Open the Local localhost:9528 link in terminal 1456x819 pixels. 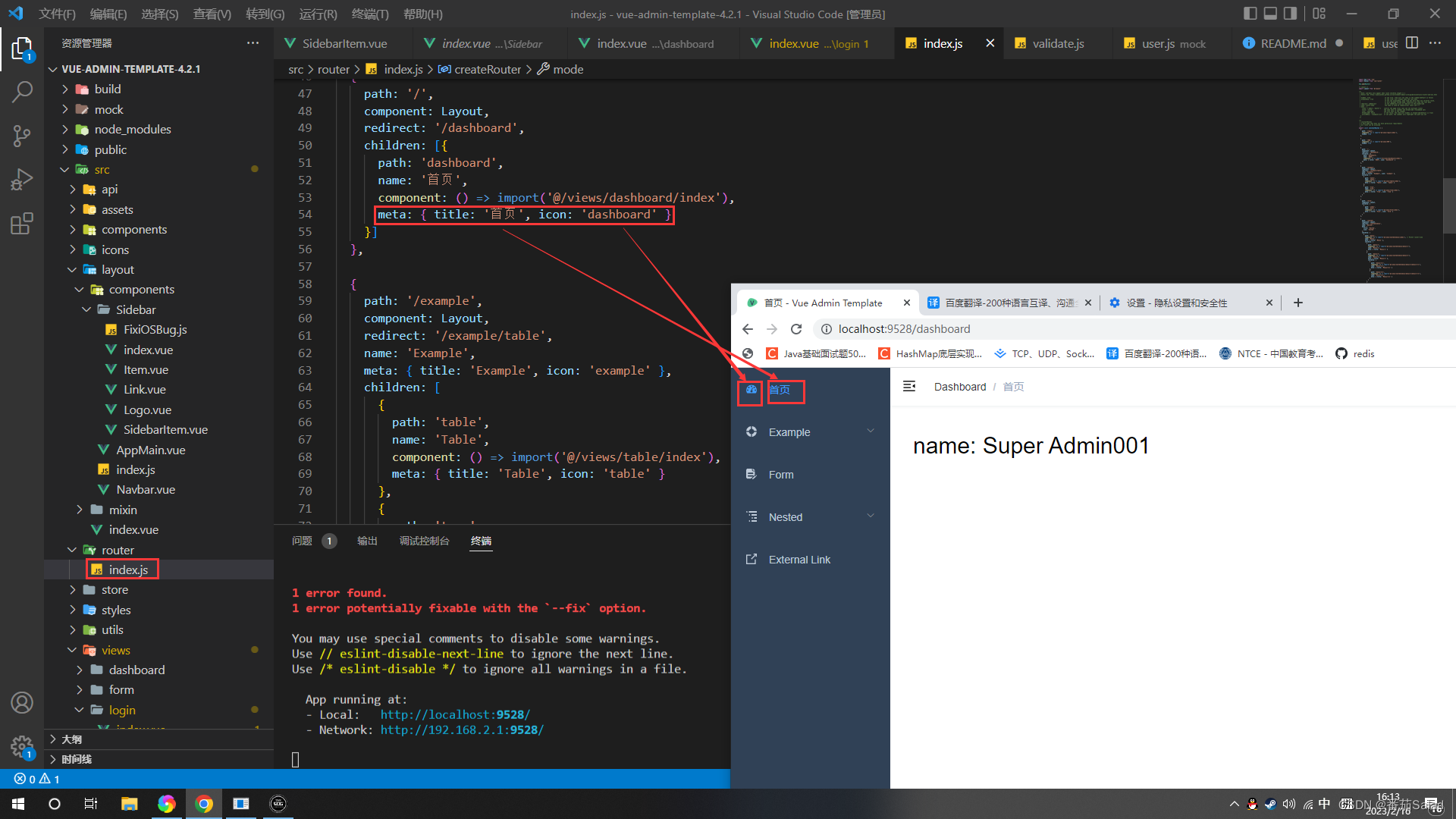tap(455, 714)
